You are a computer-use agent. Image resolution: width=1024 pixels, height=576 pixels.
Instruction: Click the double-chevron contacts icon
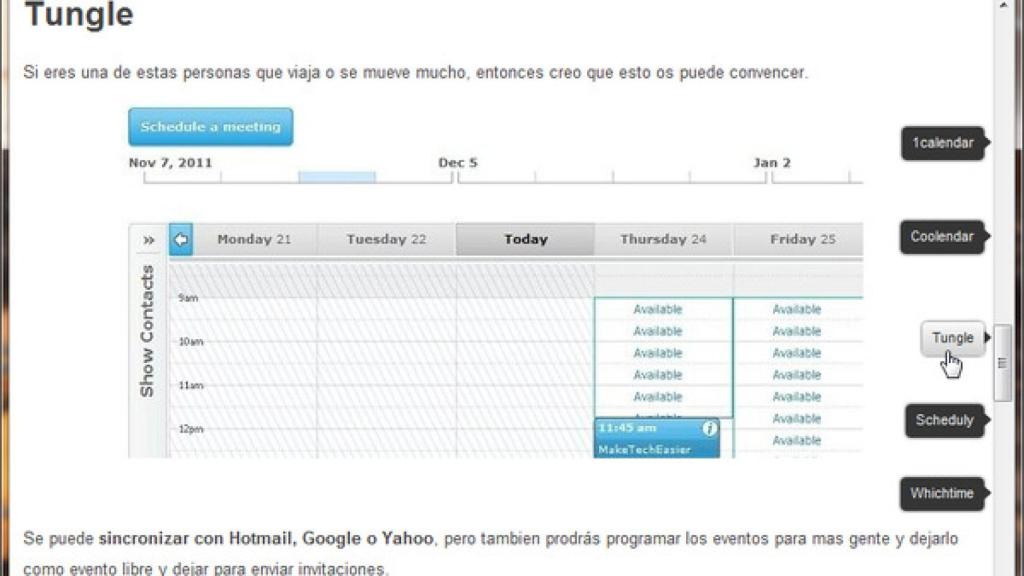(147, 239)
